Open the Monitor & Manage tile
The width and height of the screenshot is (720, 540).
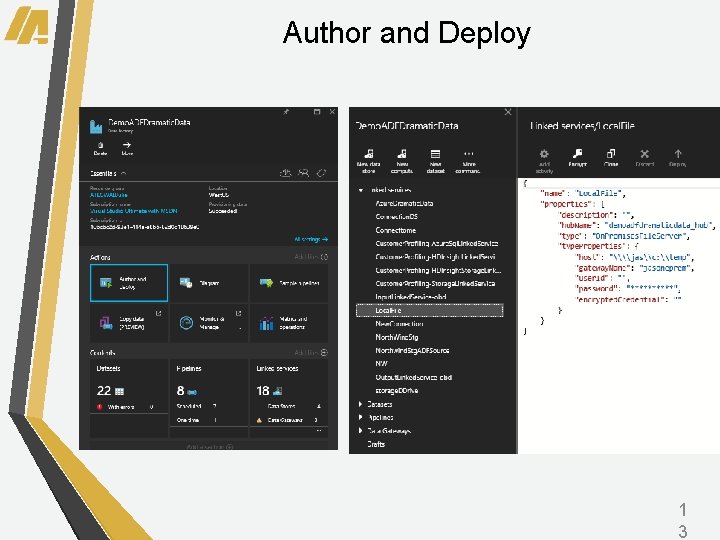209,323
